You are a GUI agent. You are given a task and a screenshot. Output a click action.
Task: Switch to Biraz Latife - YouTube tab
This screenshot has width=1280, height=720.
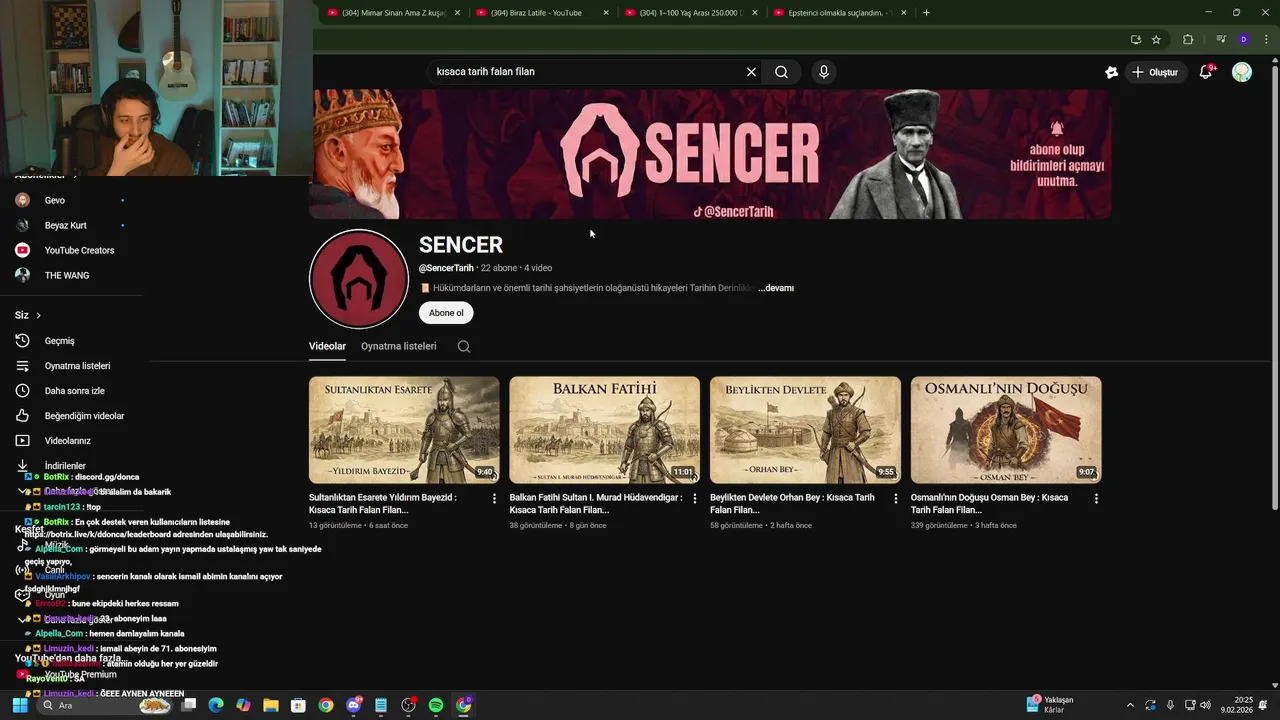pyautogui.click(x=543, y=13)
